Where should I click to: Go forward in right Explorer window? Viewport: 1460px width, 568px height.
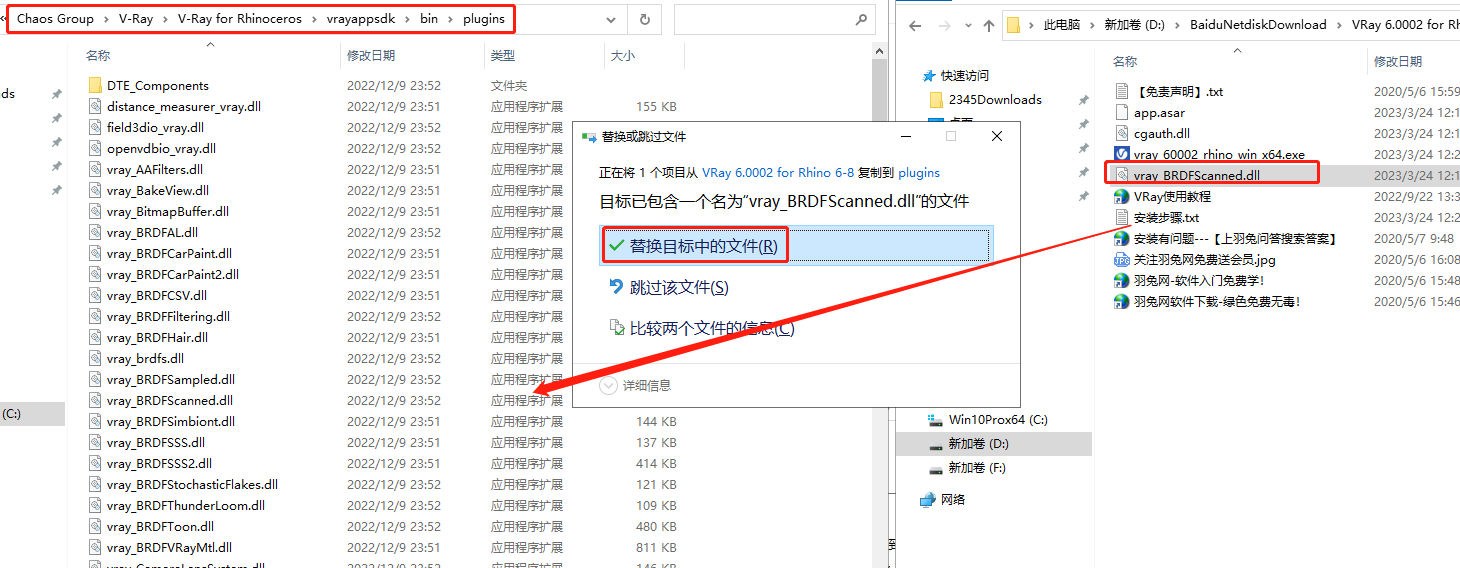tap(944, 25)
